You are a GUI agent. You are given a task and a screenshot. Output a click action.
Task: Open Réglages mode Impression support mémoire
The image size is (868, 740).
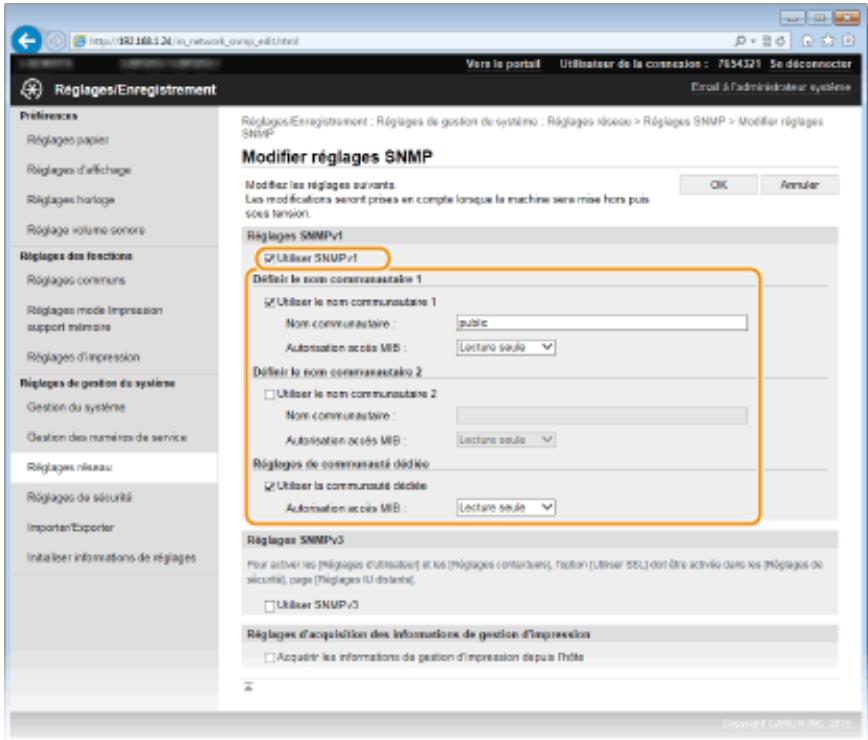click(x=95, y=318)
